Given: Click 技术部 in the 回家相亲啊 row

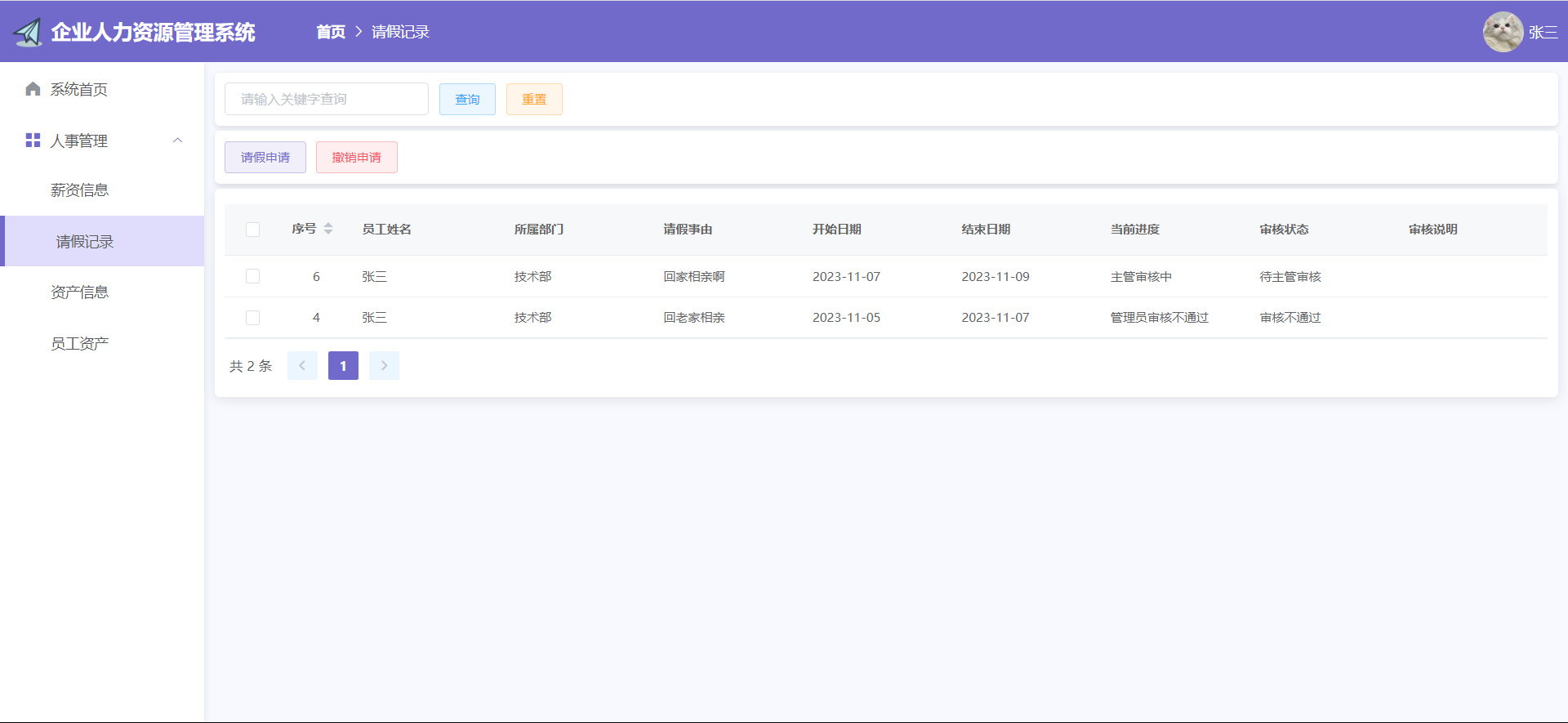Looking at the screenshot, I should pos(532,277).
